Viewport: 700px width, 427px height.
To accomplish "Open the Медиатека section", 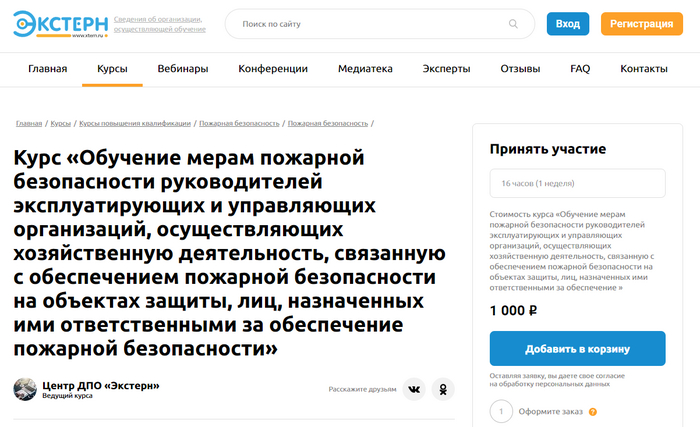I will pyautogui.click(x=366, y=69).
